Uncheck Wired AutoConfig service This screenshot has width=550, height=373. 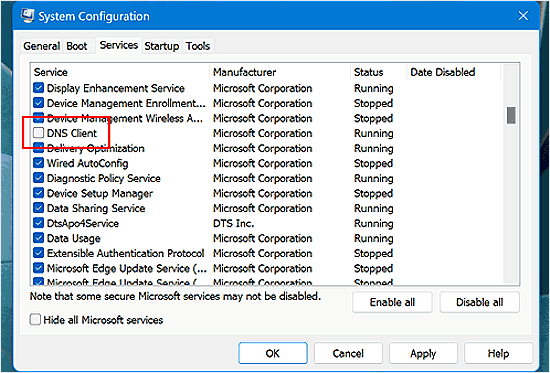pos(39,163)
